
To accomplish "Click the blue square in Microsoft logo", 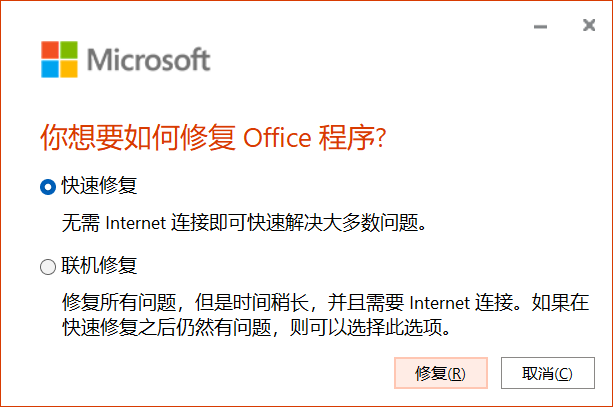I will click(50, 68).
